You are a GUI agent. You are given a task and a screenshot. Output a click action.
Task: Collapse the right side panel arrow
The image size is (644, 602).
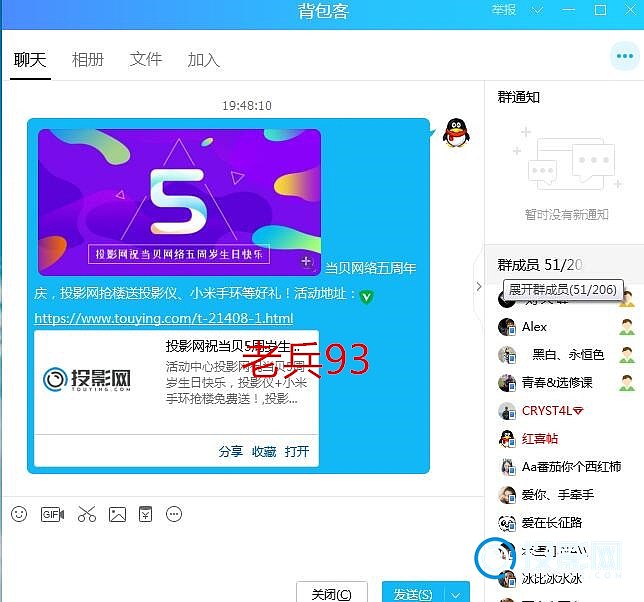tap(478, 287)
